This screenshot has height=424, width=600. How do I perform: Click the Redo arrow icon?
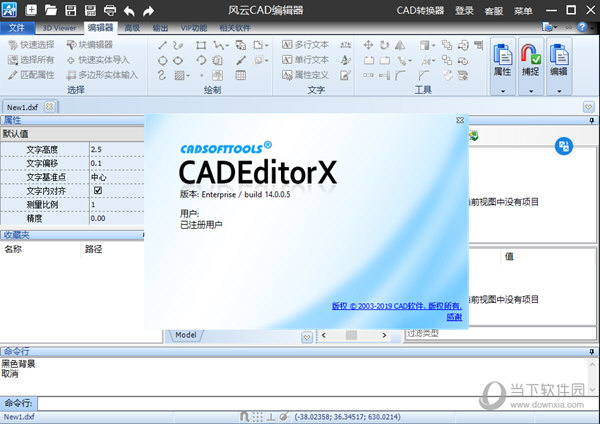coord(148,11)
